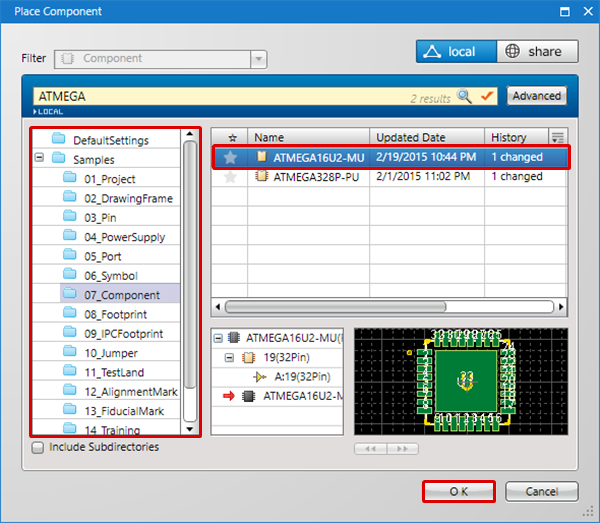Click the next preview button
The height and width of the screenshot is (523, 600).
403,449
